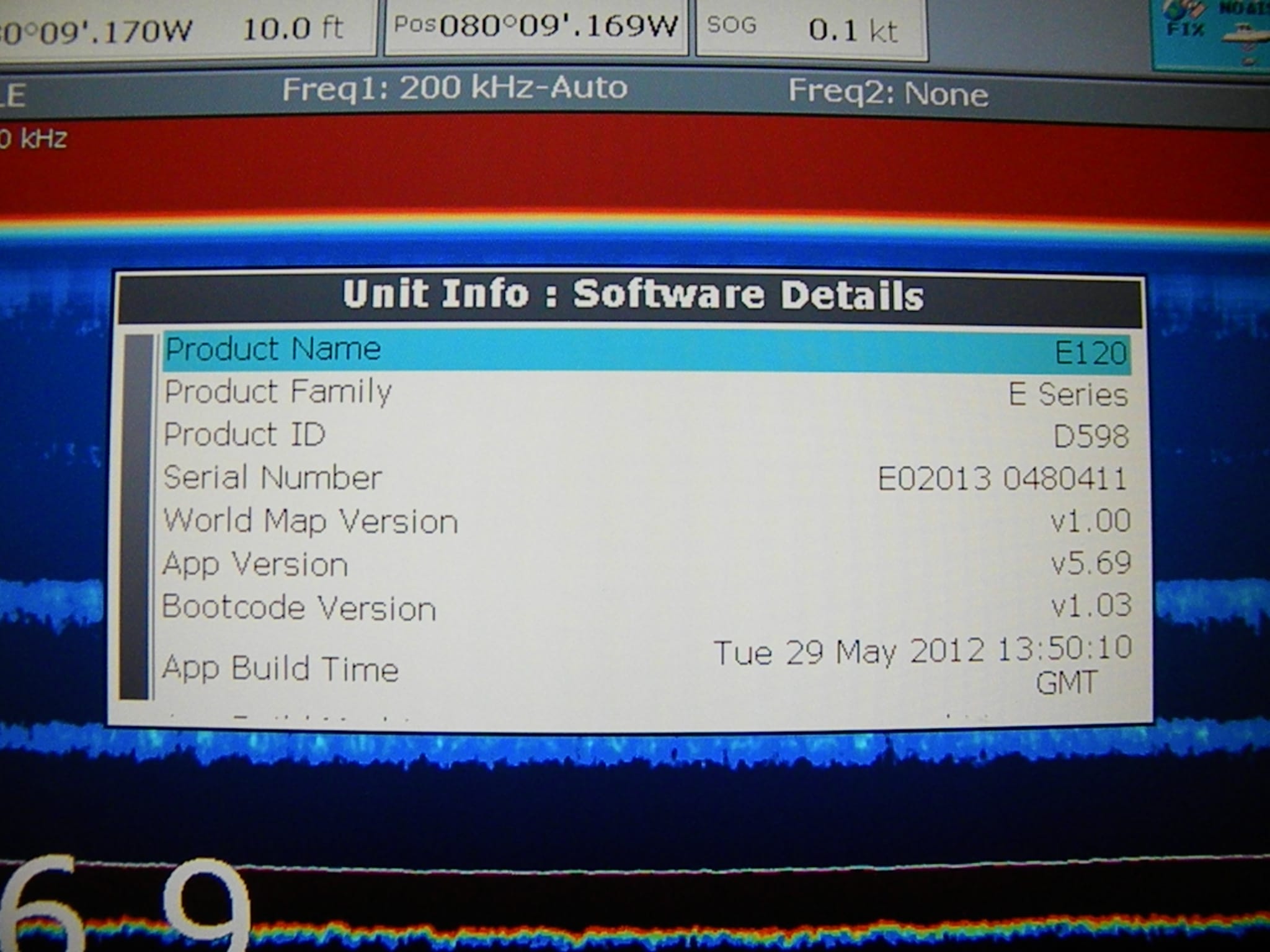Select the Bootcode Version row

pyautogui.click(x=645, y=607)
